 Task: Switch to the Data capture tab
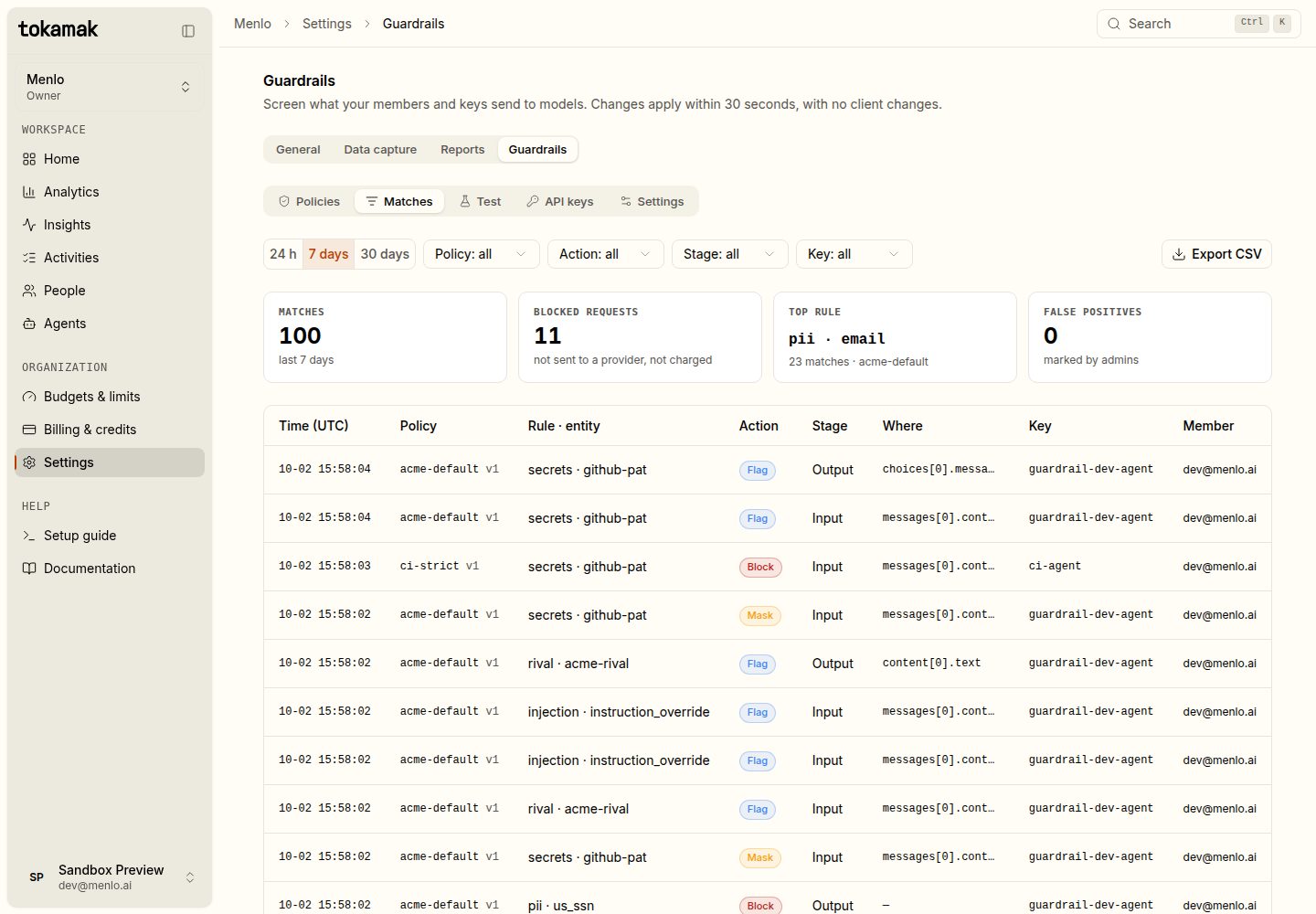(x=380, y=150)
